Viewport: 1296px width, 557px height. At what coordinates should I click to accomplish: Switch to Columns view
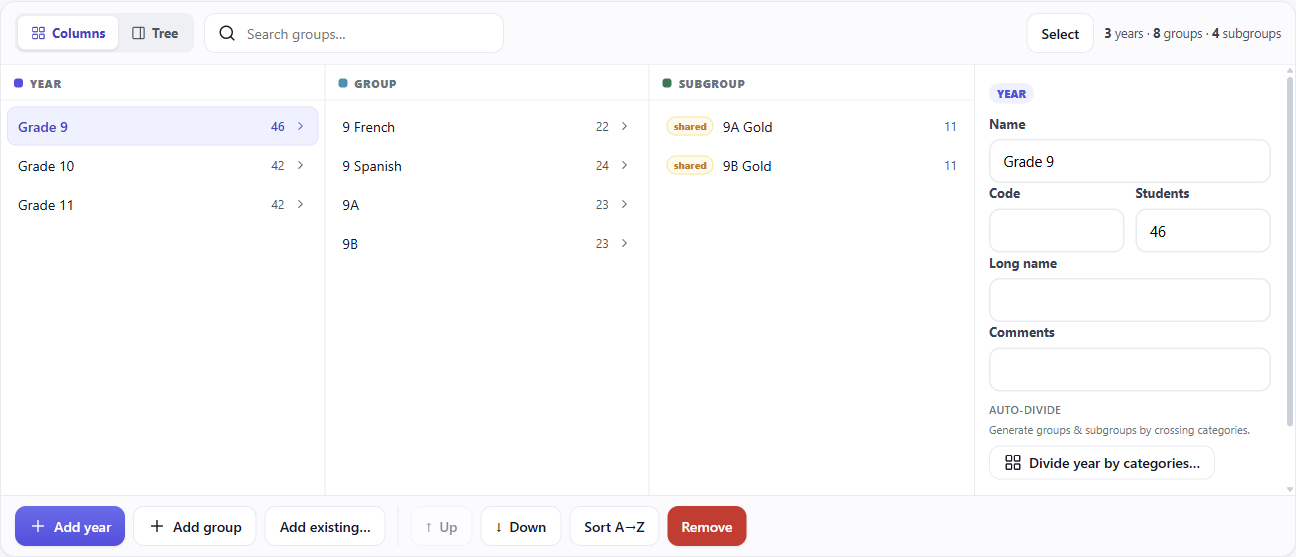[x=68, y=33]
